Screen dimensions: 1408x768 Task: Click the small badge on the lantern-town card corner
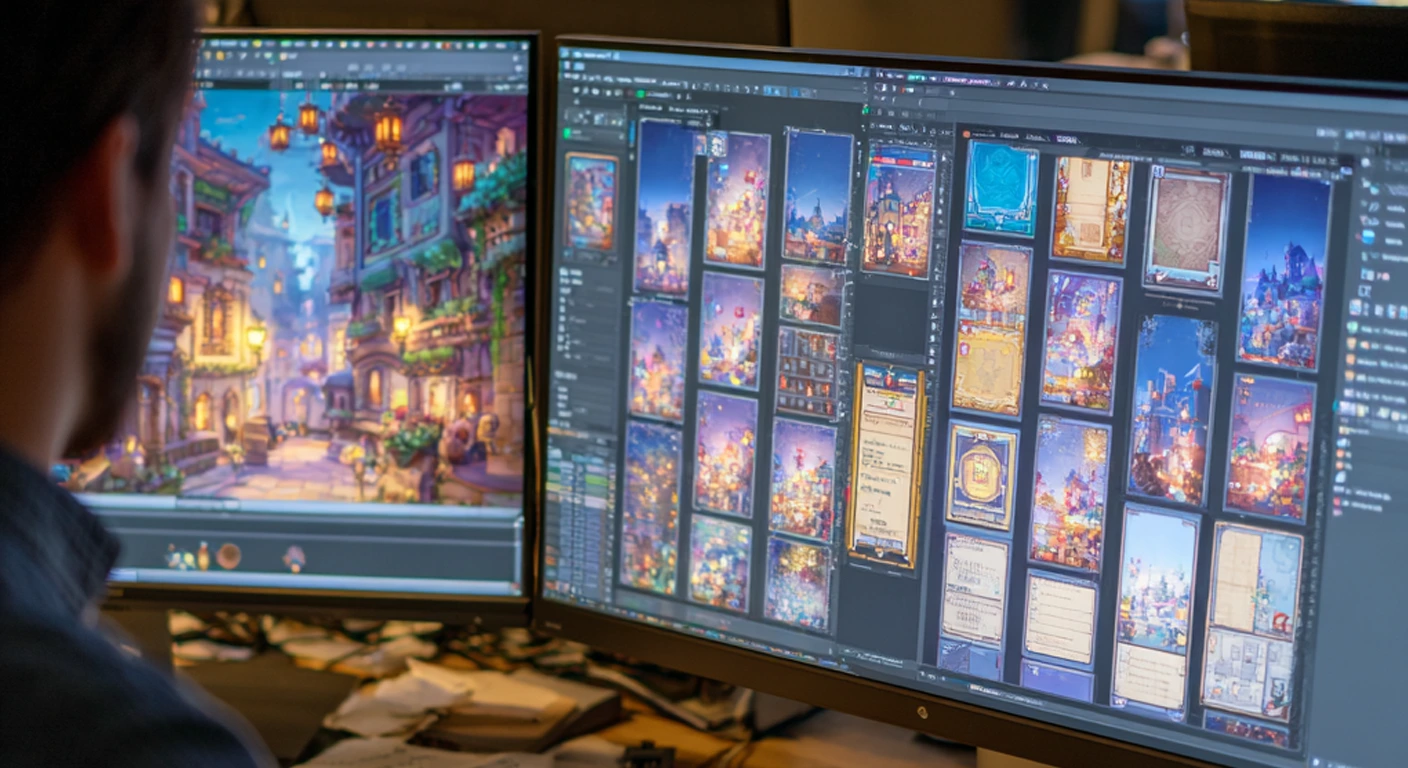717,146
